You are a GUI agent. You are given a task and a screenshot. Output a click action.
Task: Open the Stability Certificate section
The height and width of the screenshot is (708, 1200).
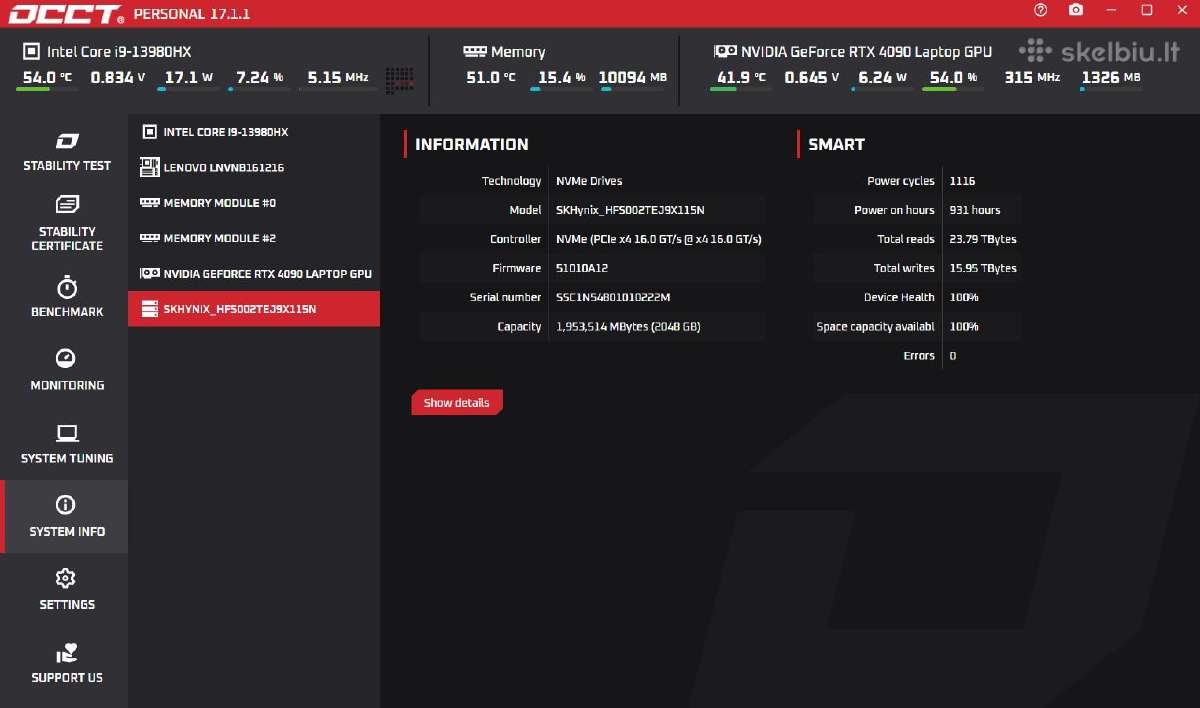coord(67,224)
